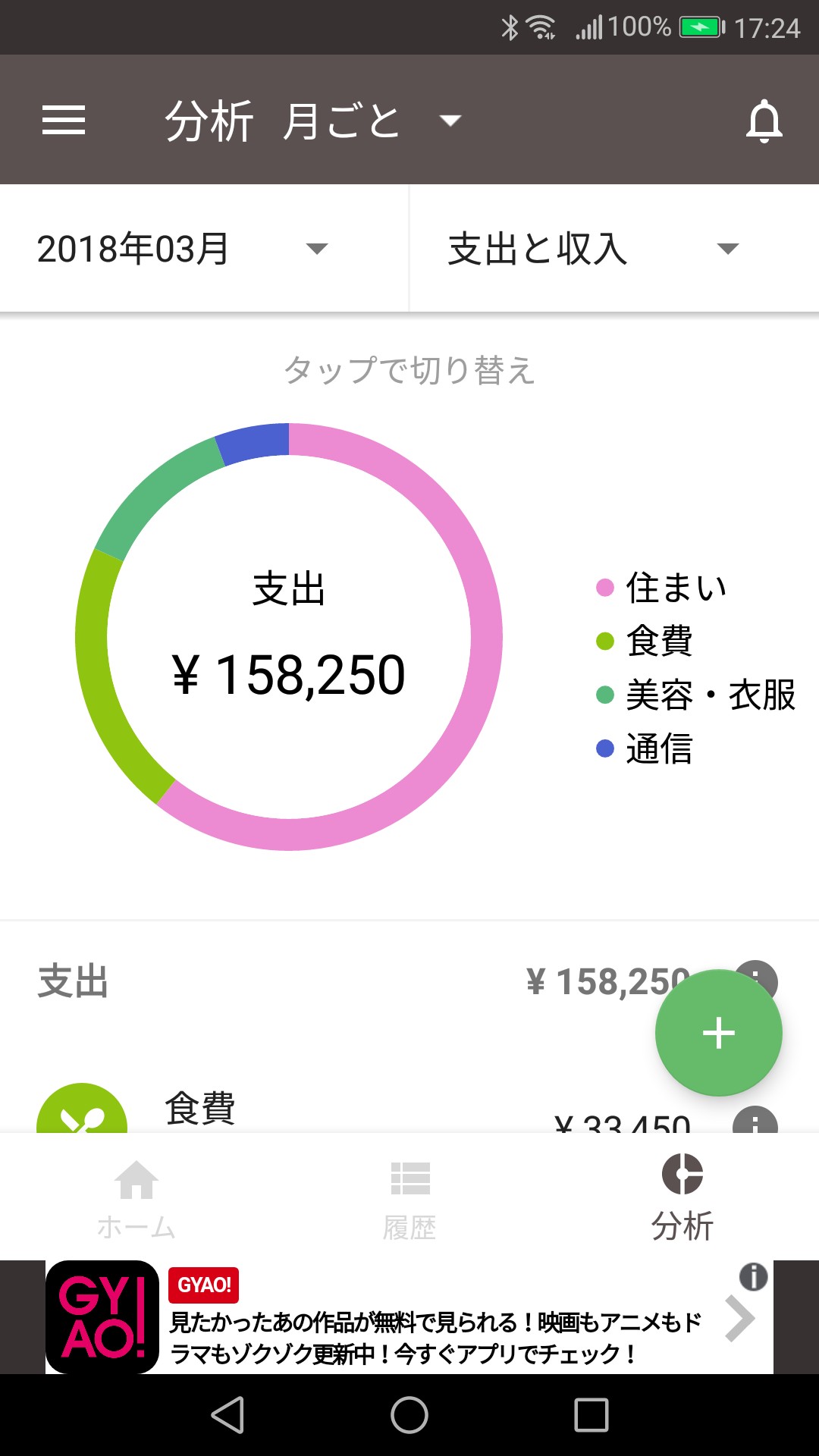Open Android recent apps
Screen dimensions: 819x1456
tap(591, 1415)
